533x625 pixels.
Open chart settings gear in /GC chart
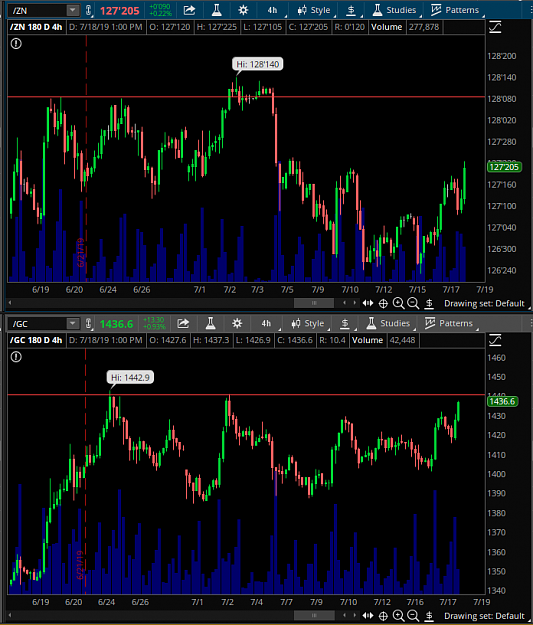point(237,323)
